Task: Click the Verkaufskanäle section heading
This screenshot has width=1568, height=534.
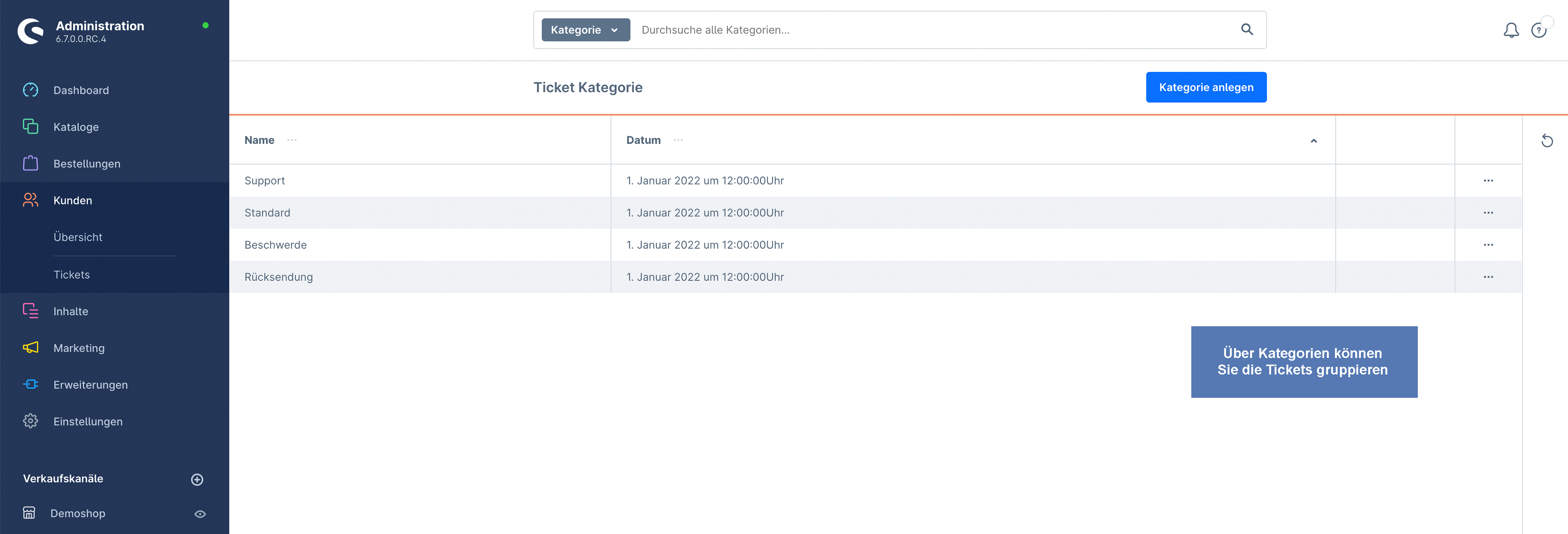Action: pos(63,479)
